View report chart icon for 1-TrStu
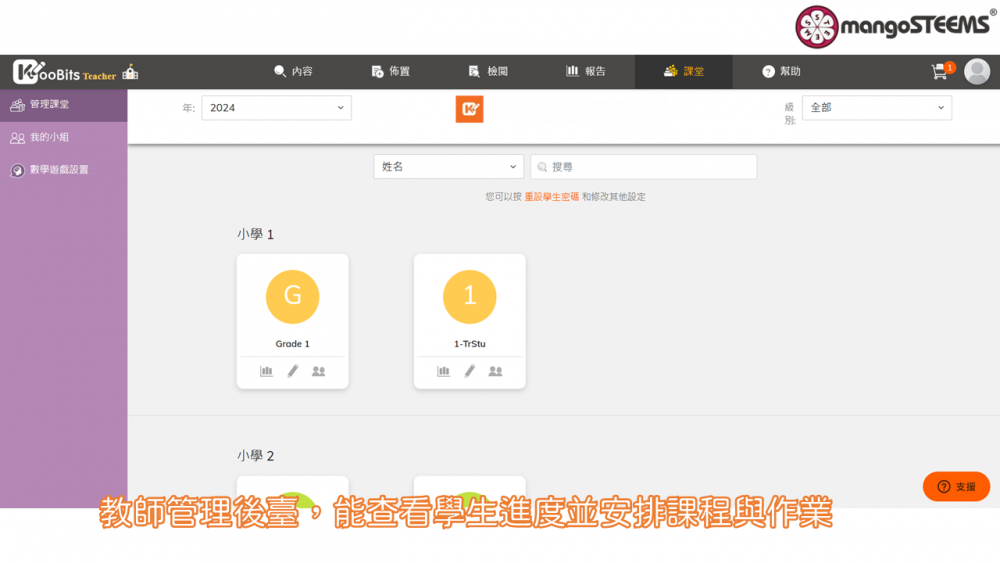This screenshot has height=563, width=1000. pyautogui.click(x=444, y=371)
